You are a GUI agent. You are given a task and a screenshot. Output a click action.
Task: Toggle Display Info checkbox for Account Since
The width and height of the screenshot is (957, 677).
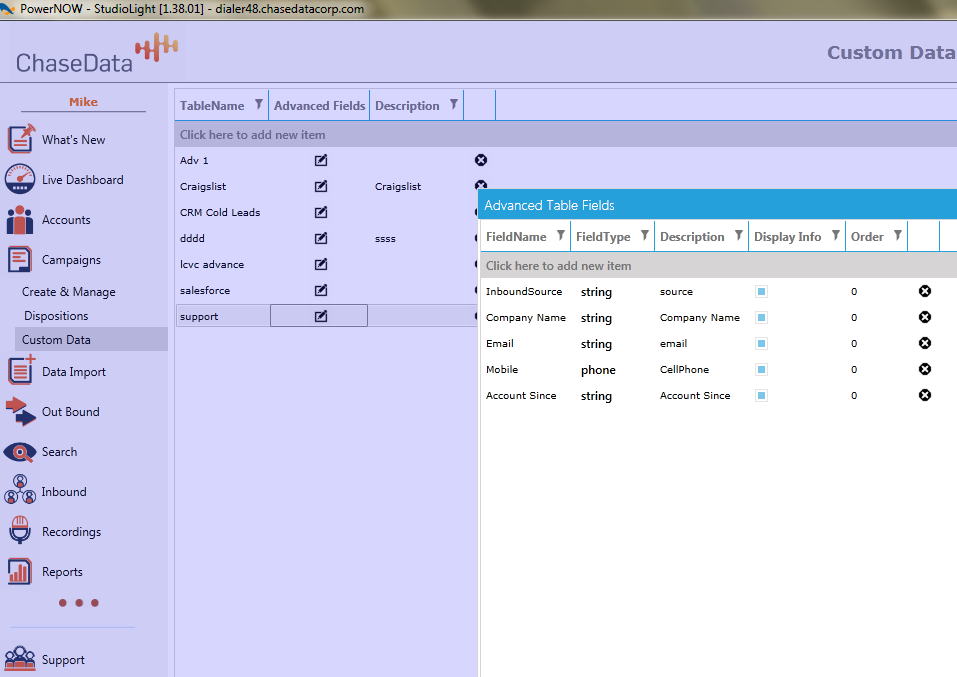761,396
